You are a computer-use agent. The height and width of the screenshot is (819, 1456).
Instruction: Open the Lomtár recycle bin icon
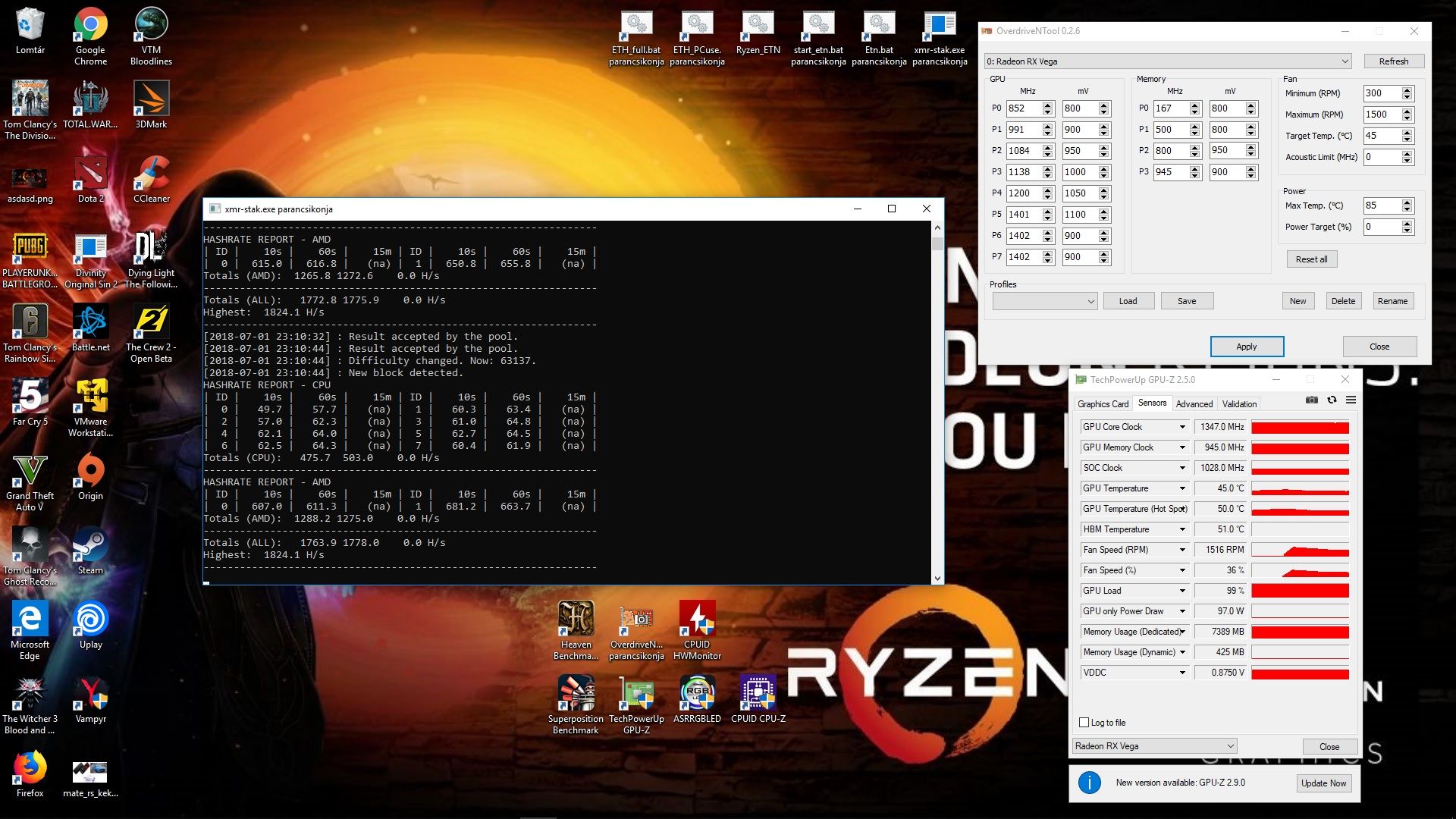(x=30, y=32)
